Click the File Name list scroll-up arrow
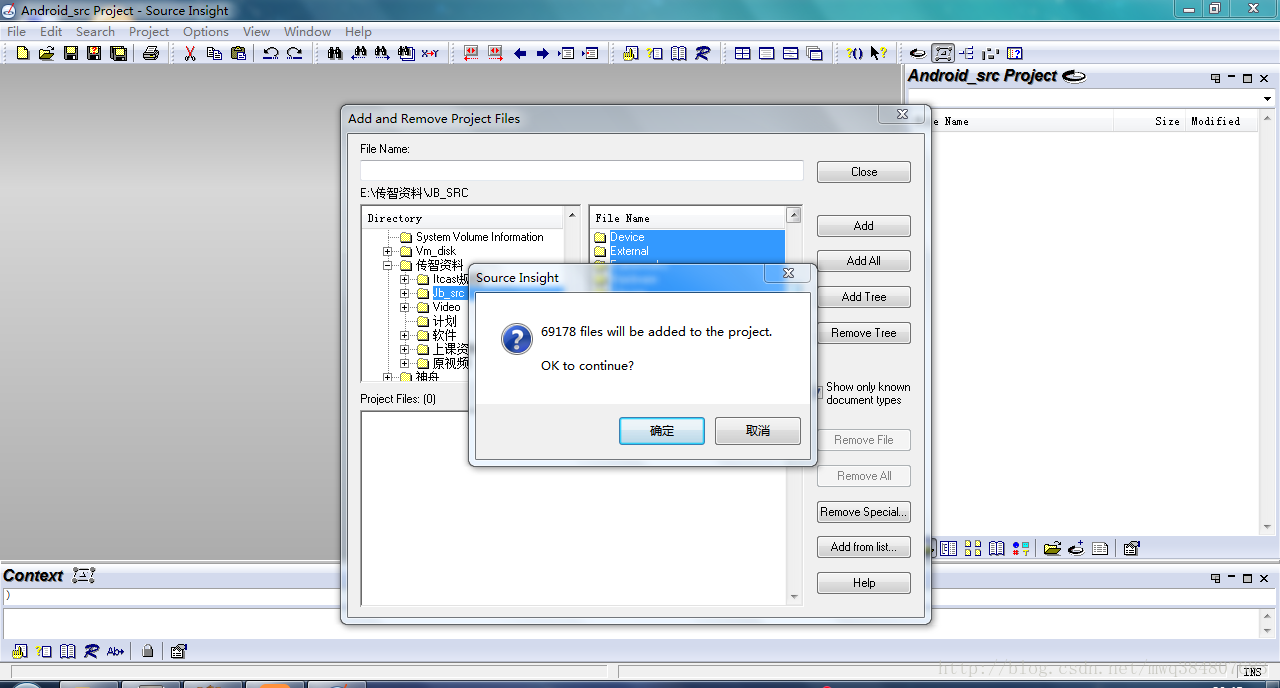Screen dimensions: 1280x688 click(x=794, y=215)
